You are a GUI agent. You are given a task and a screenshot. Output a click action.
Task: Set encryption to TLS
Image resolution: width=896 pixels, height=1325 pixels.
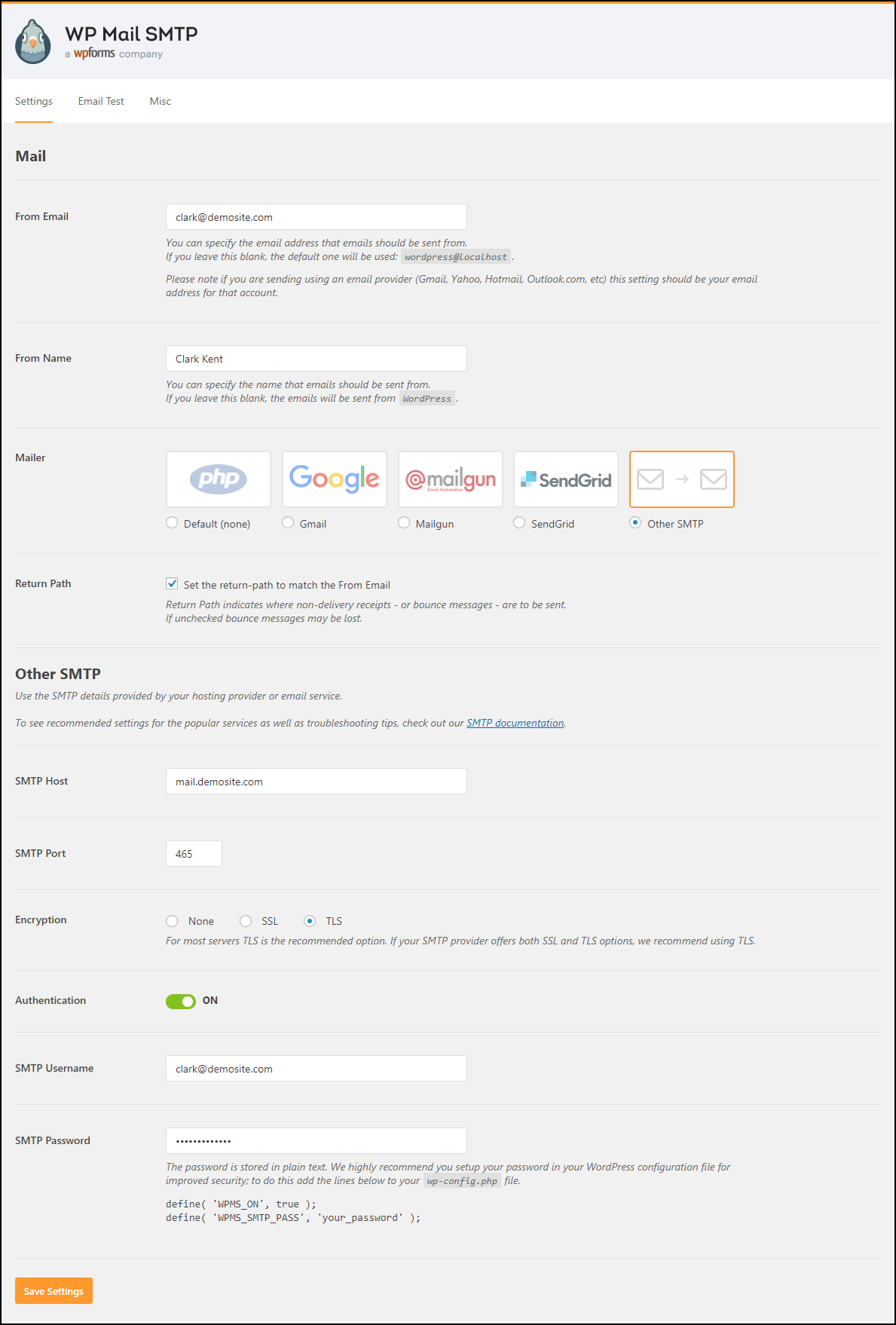pos(310,921)
